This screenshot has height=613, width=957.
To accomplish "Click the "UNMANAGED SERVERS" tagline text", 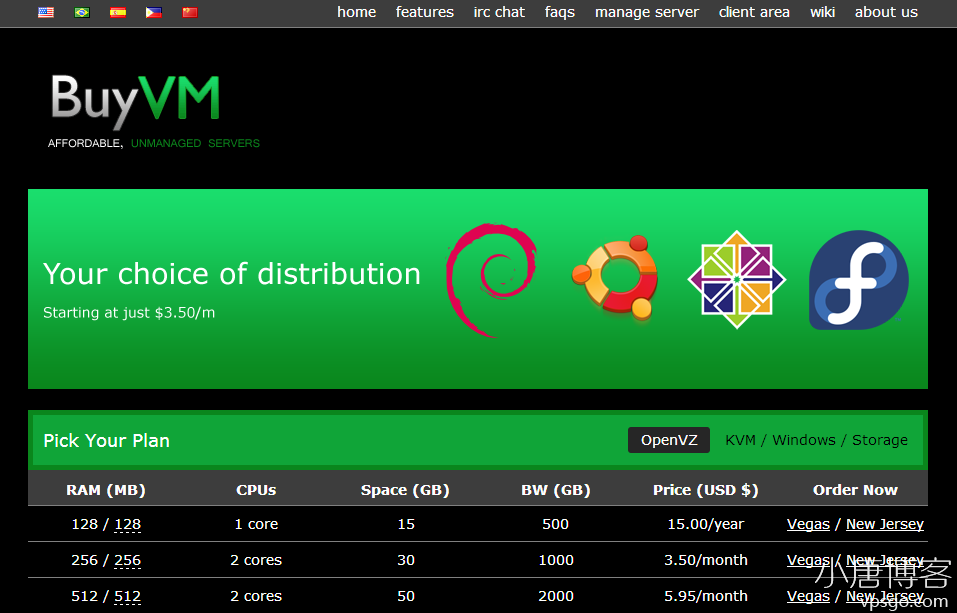I will tap(195, 143).
